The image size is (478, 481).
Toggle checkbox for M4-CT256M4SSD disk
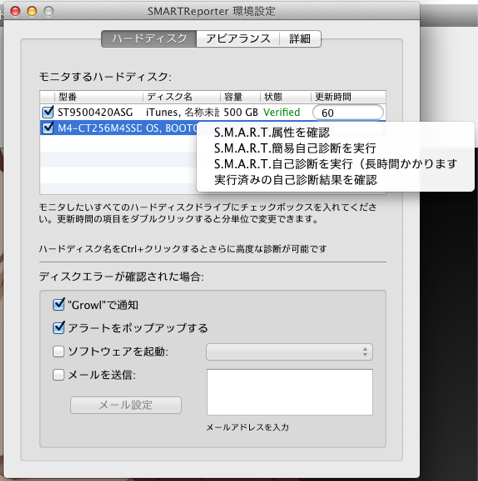click(48, 128)
